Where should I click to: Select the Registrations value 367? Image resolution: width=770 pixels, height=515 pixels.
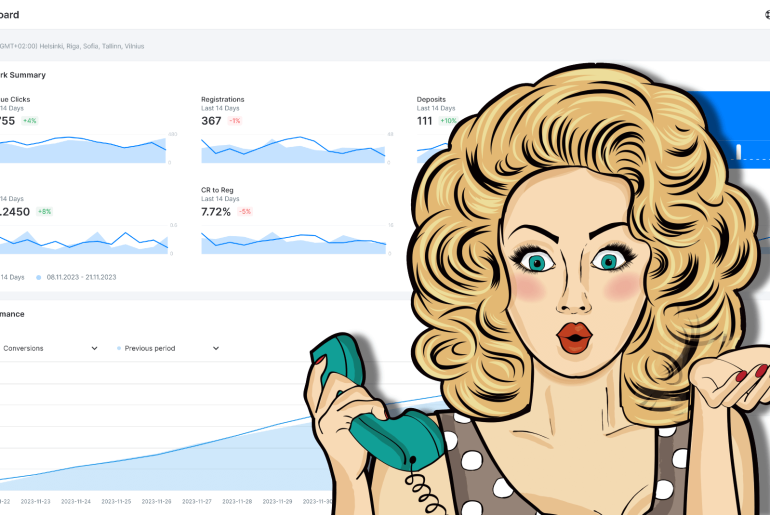pyautogui.click(x=211, y=121)
